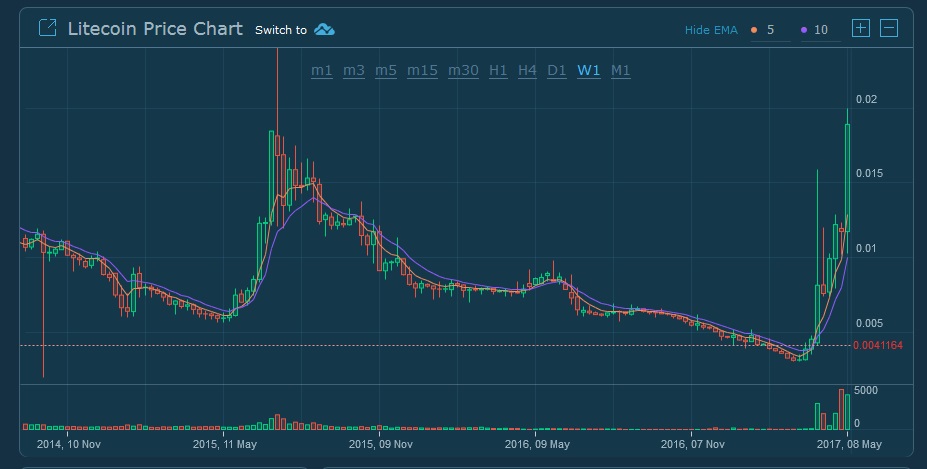Click the 5000 volume axis label
This screenshot has width=927, height=469.
pos(866,390)
